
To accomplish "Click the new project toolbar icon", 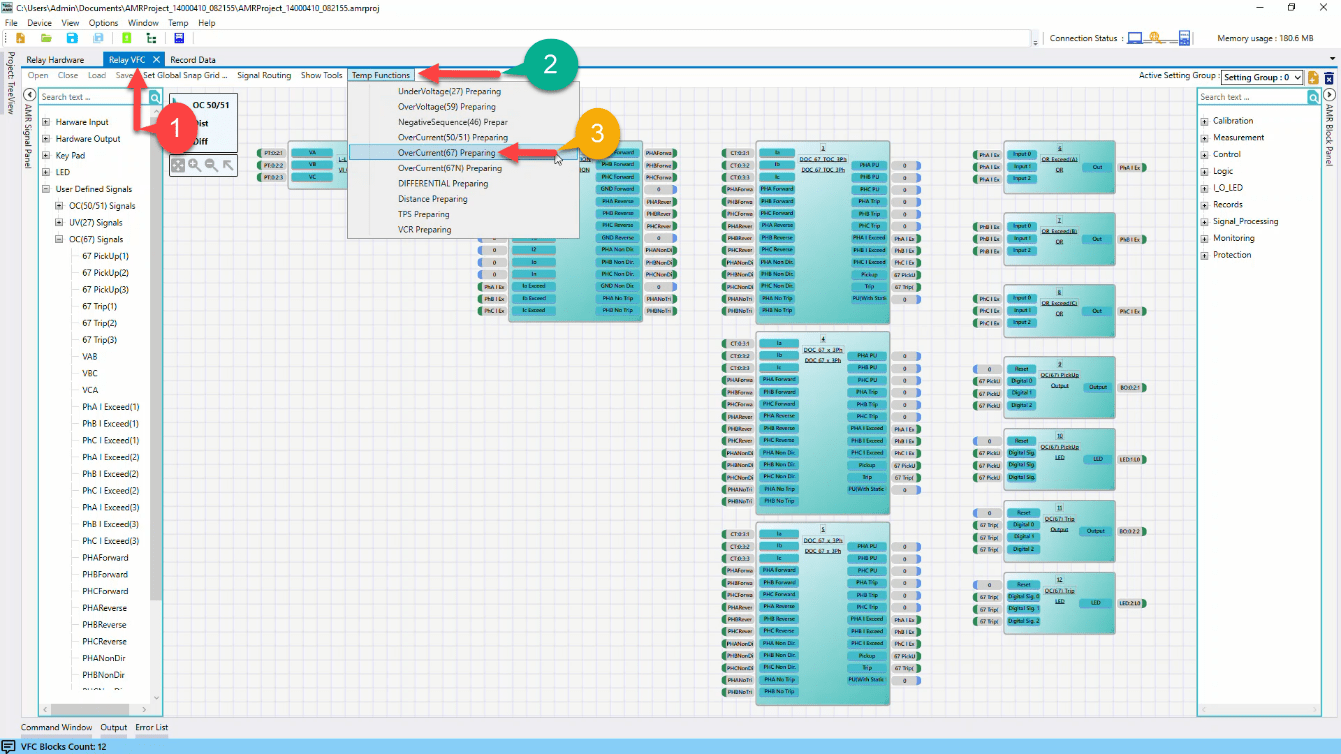I will point(21,38).
